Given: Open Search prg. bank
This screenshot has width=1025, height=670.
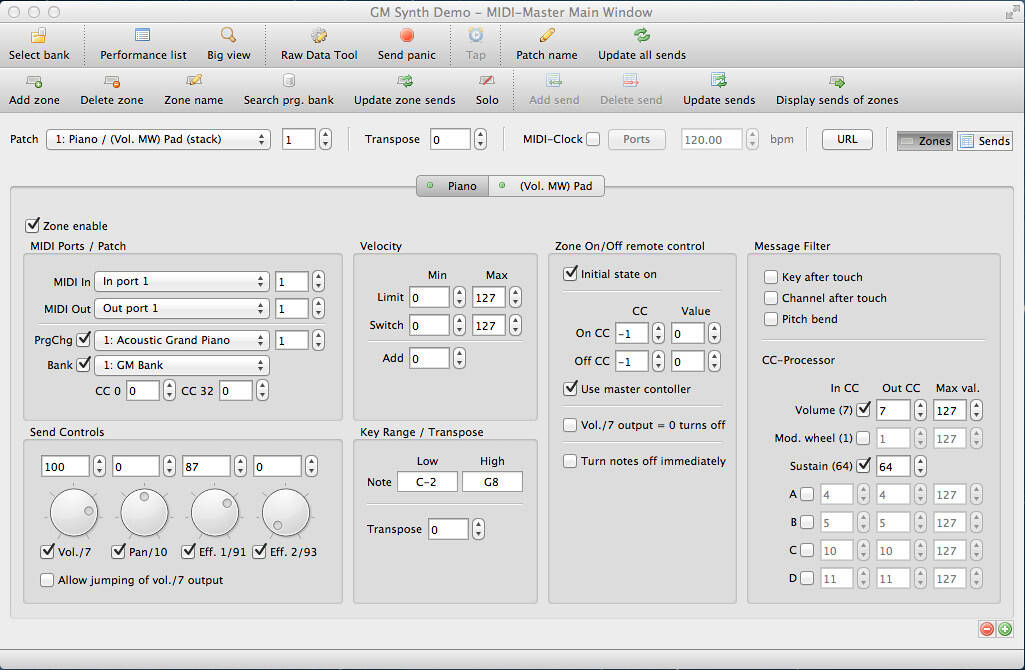Looking at the screenshot, I should tap(288, 90).
